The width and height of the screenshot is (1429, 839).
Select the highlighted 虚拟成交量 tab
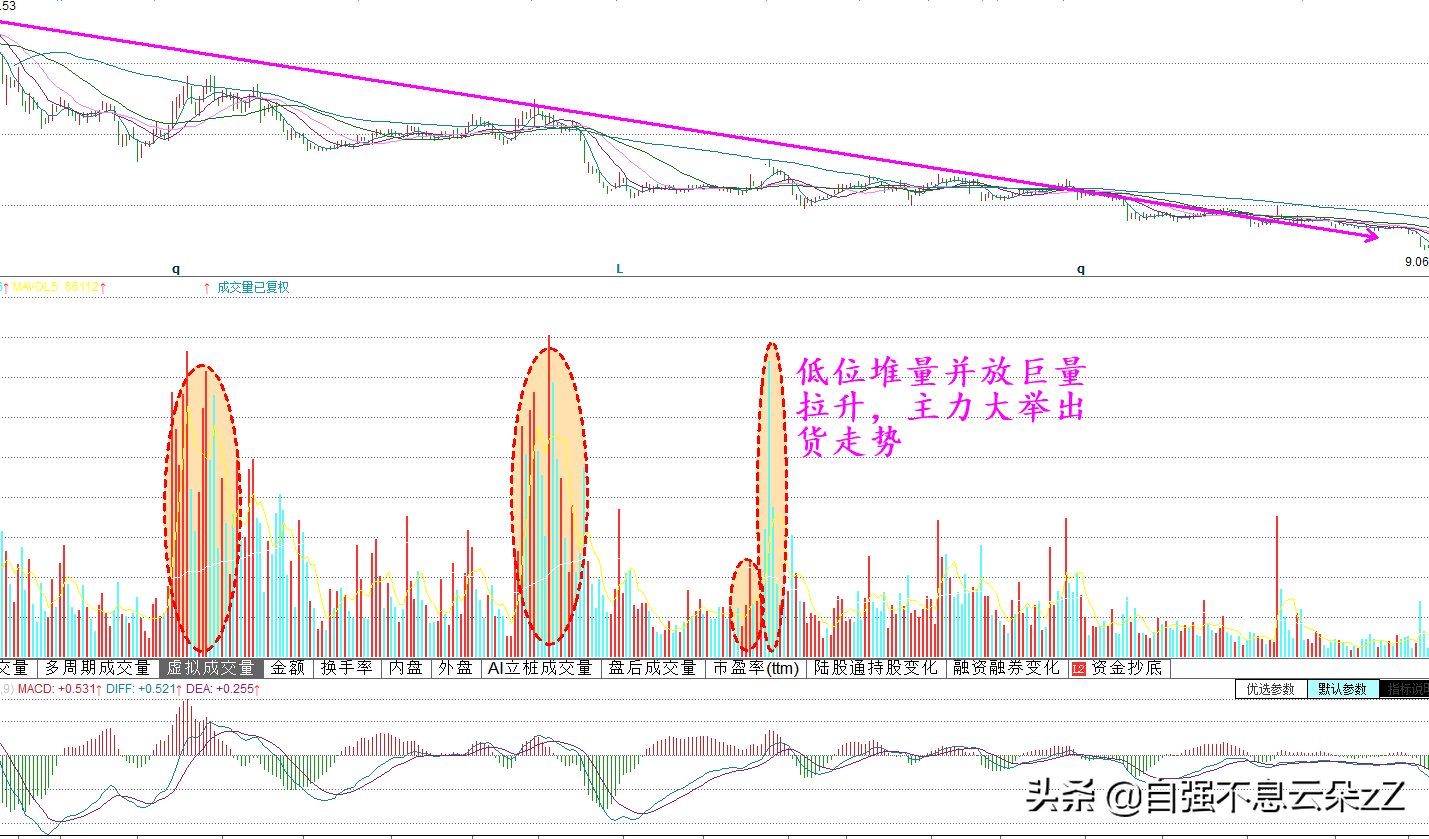coord(210,668)
